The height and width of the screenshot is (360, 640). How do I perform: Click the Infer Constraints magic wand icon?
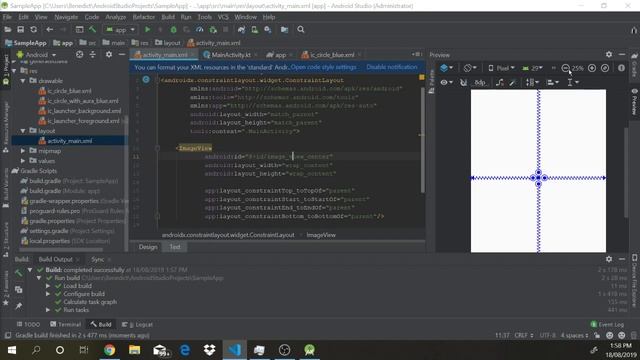pyautogui.click(x=513, y=82)
